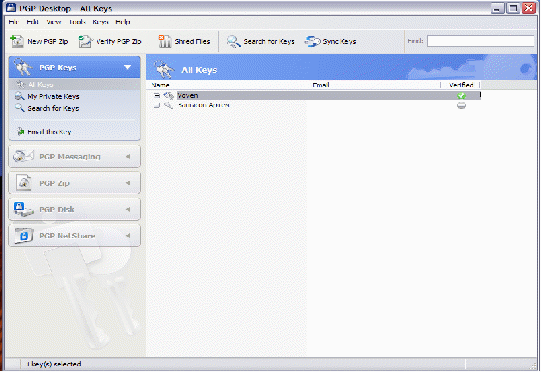Click the key icon in second key row

(168, 105)
